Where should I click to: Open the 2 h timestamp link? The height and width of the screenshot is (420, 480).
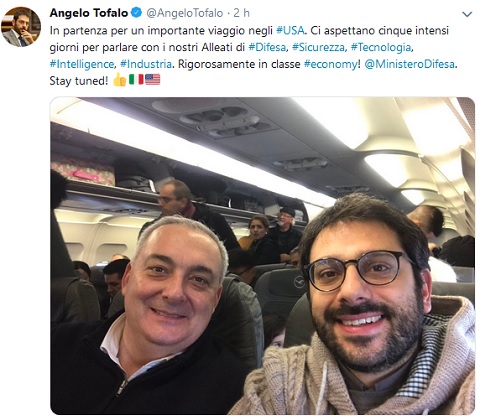pos(241,13)
